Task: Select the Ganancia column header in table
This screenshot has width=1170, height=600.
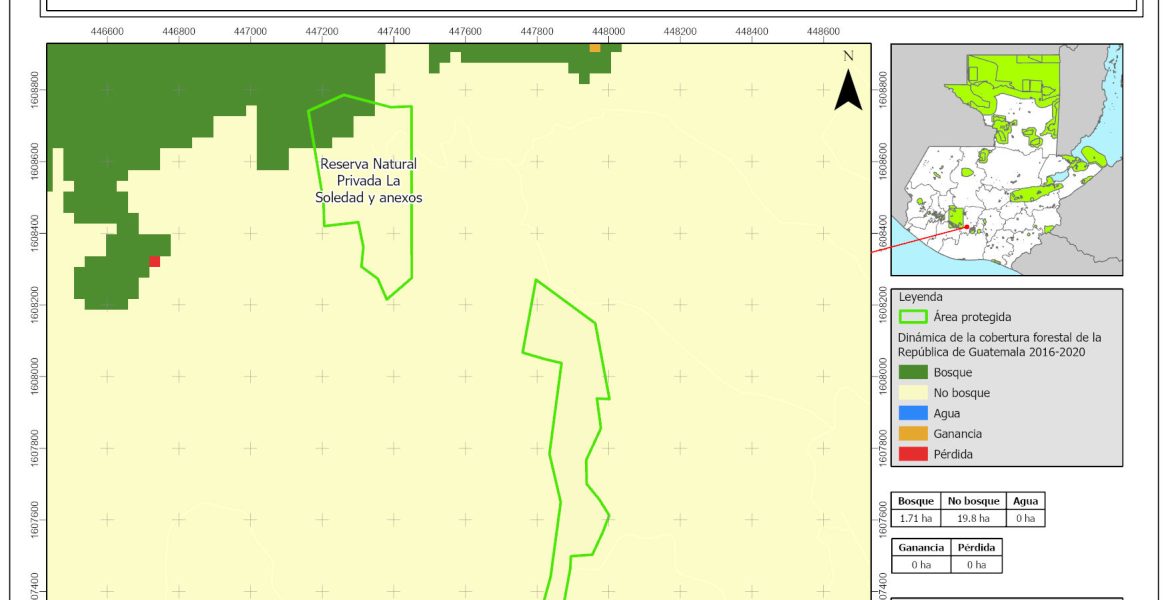Action: pos(921,548)
